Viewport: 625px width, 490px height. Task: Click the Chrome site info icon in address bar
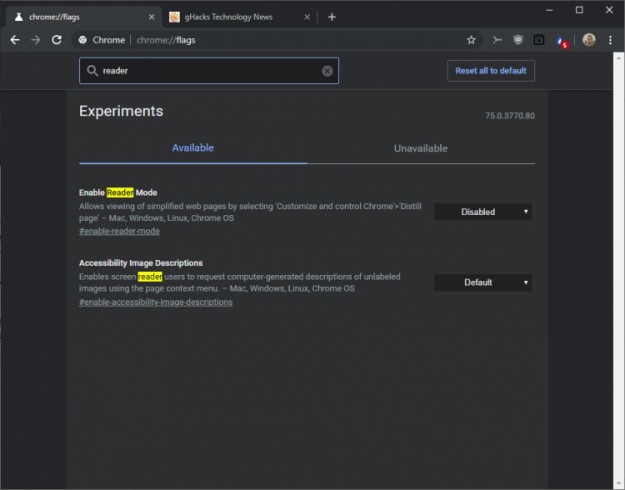[83, 40]
